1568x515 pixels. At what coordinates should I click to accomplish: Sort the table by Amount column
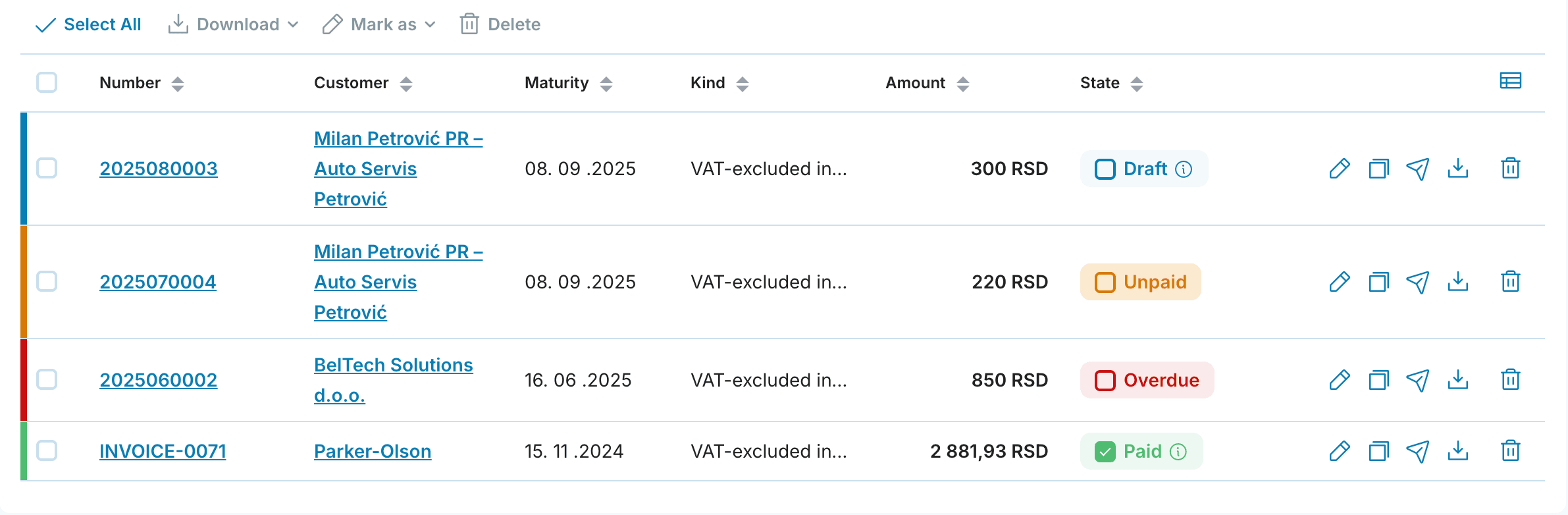tap(927, 83)
